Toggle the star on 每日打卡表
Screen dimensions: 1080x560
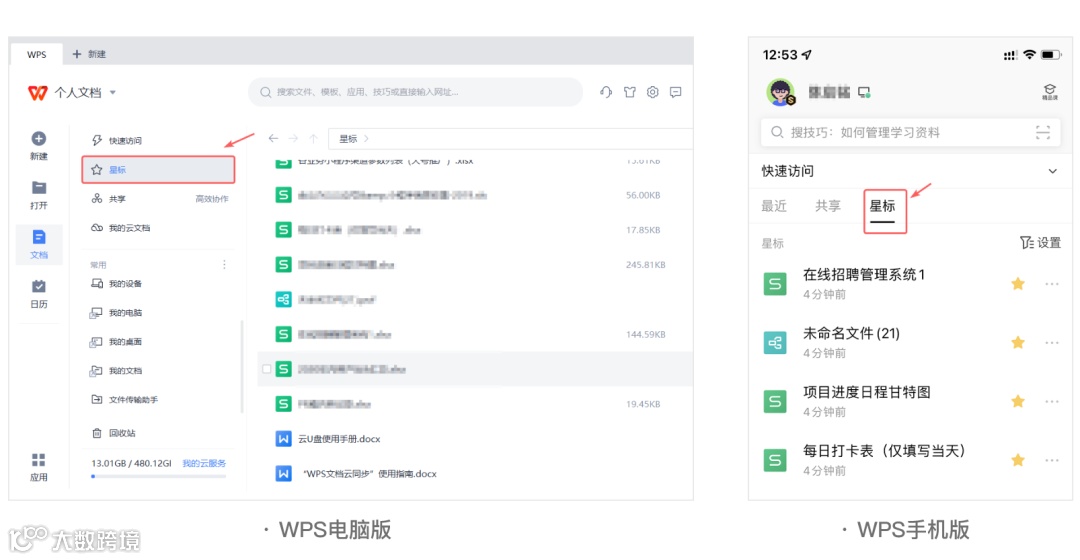pos(1018,460)
